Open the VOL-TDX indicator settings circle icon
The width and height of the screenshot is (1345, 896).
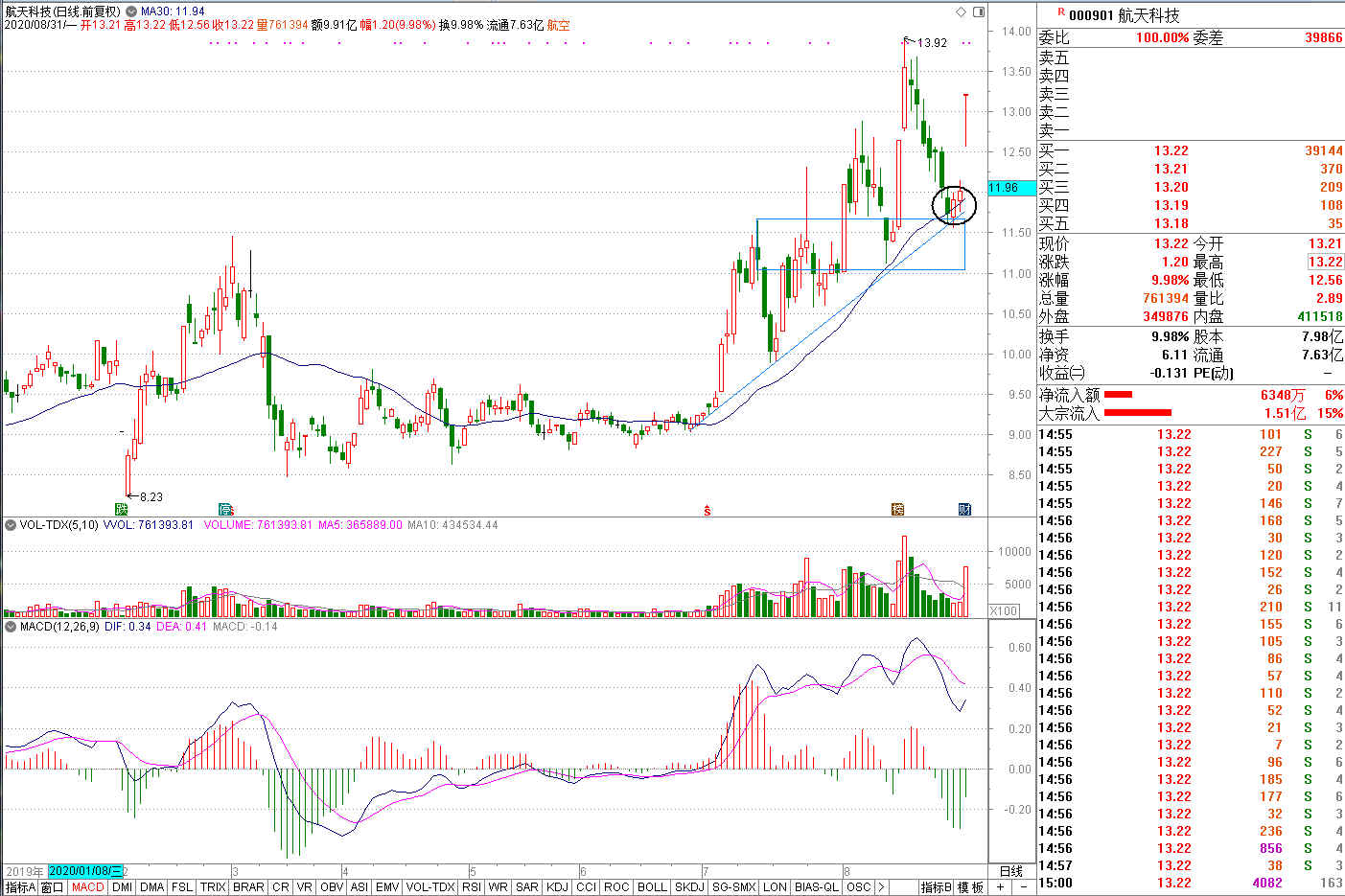[11, 525]
